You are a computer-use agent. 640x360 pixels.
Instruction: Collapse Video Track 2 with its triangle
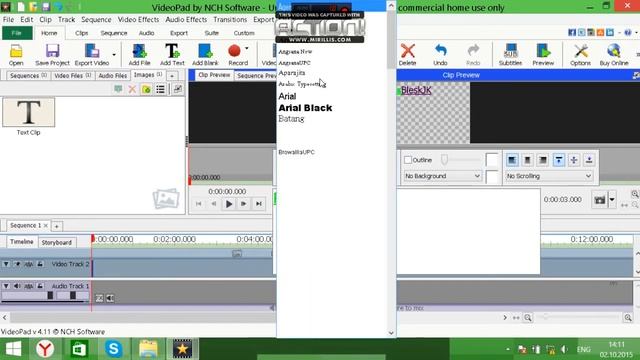(x=6, y=264)
